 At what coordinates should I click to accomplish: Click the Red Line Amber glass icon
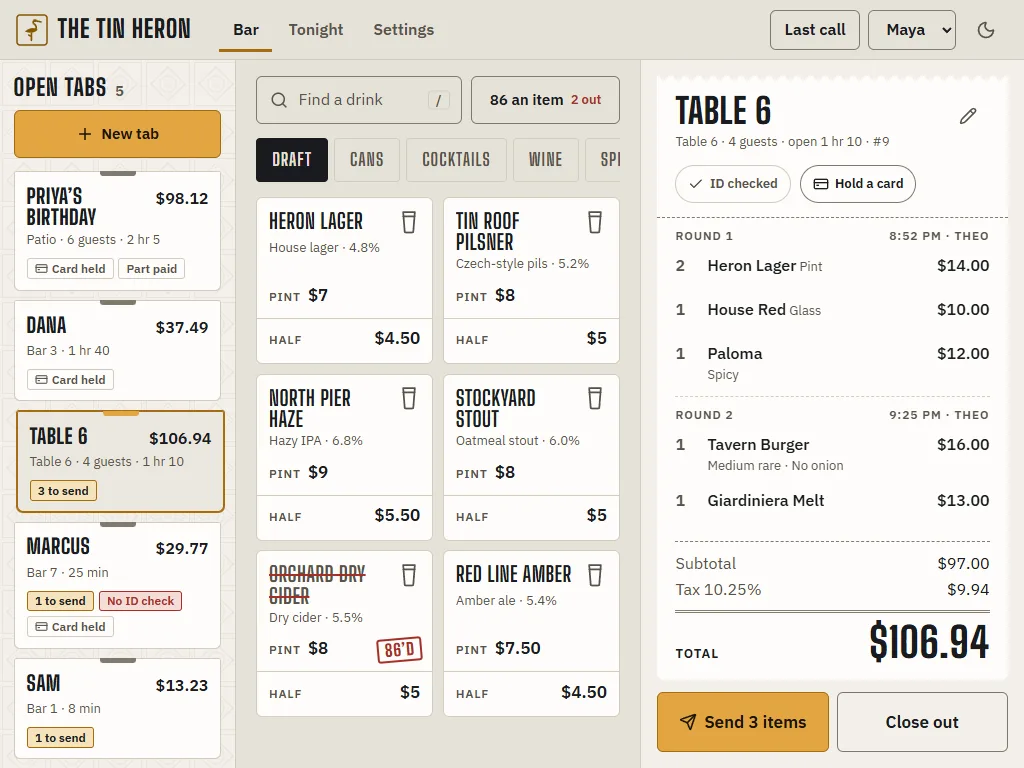pos(595,575)
